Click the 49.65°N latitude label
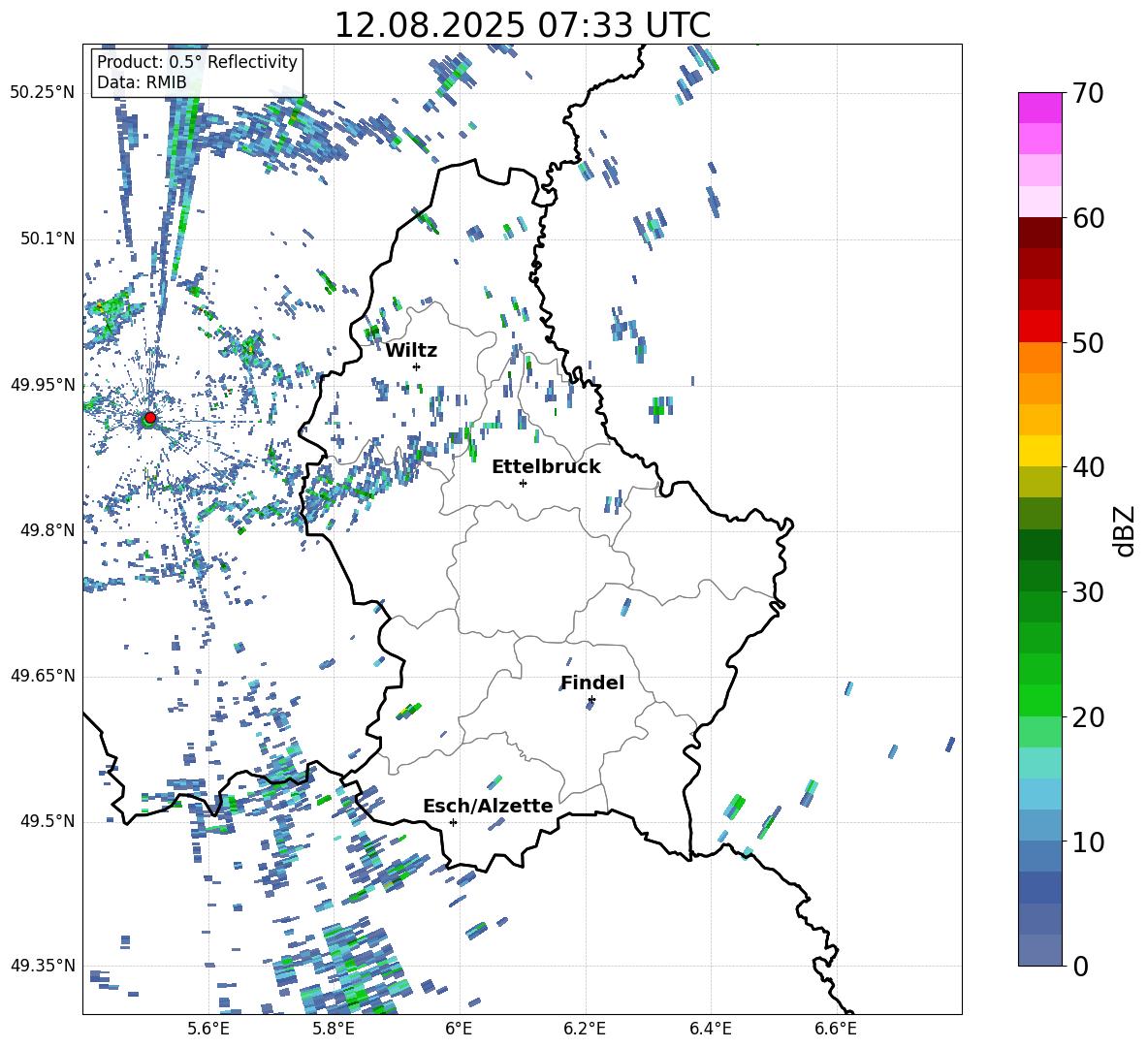The image size is (1148, 1048). (x=43, y=676)
